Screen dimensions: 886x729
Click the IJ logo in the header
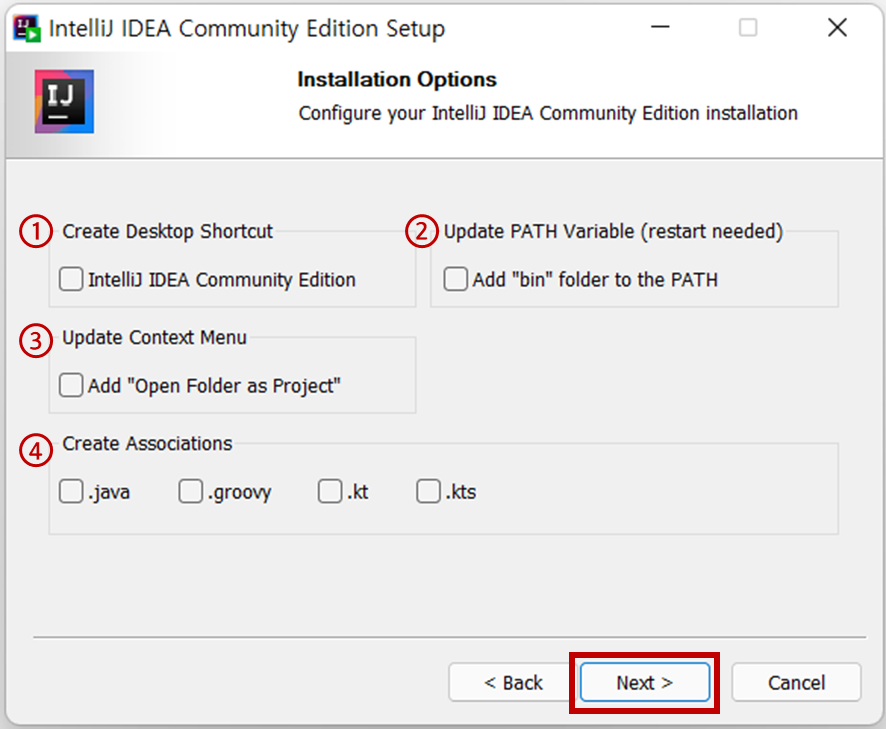(64, 102)
